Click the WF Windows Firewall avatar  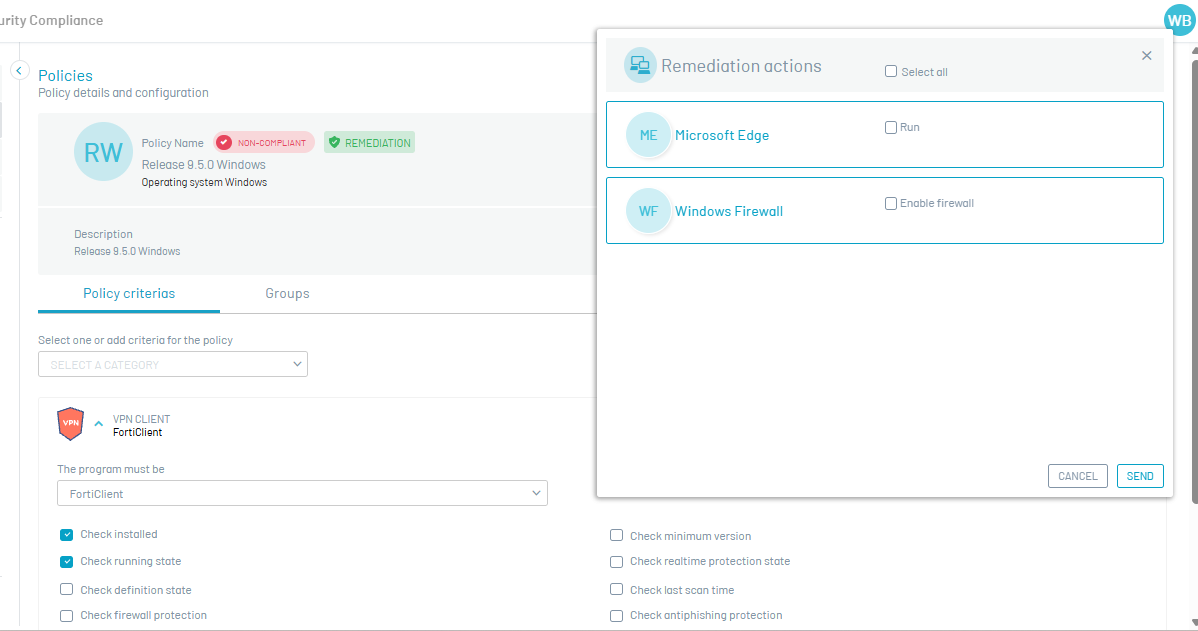click(648, 211)
